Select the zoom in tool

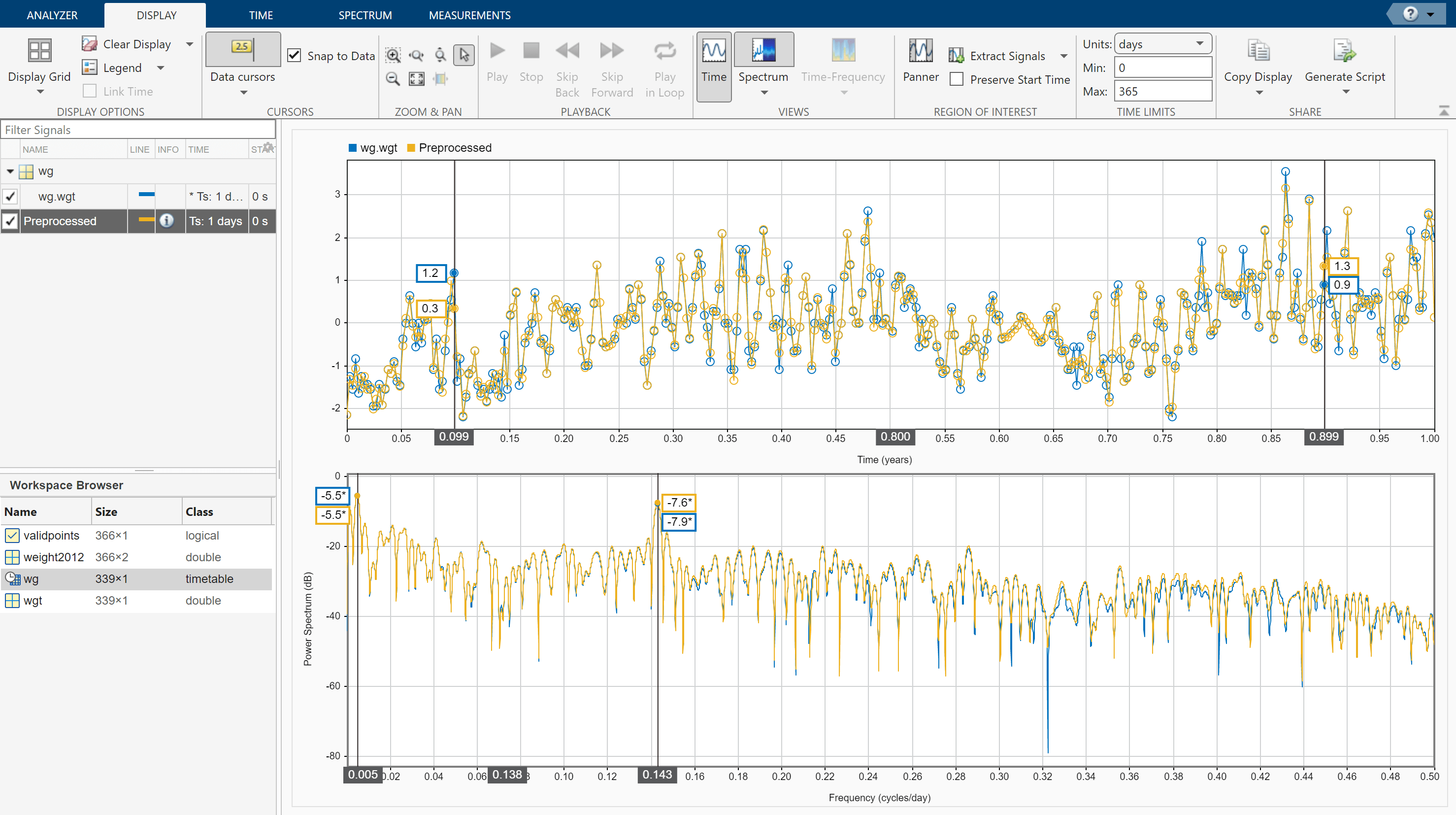pyautogui.click(x=393, y=55)
